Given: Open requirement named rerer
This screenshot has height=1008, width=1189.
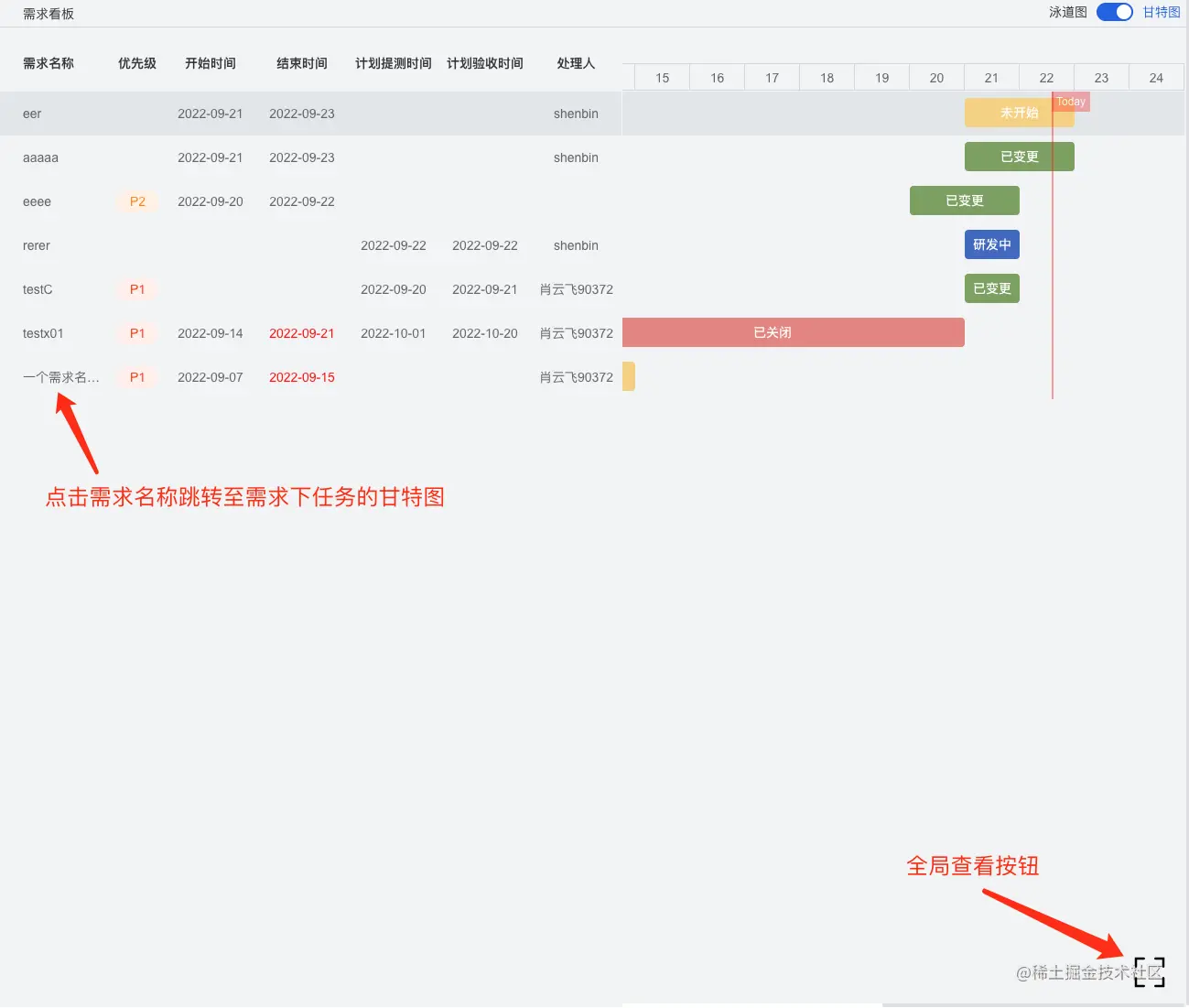Looking at the screenshot, I should (37, 245).
